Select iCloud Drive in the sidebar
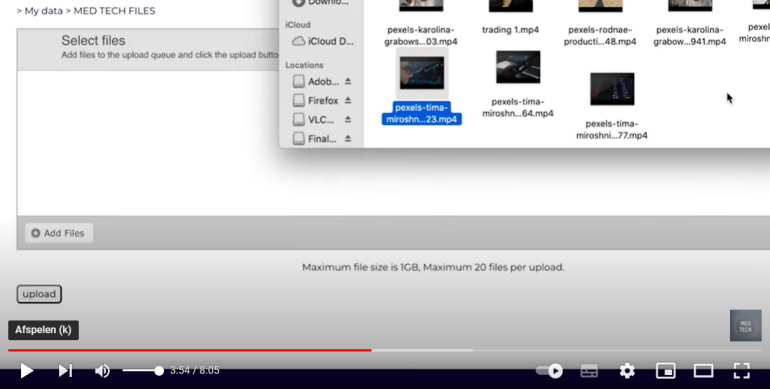The width and height of the screenshot is (770, 389). [x=323, y=41]
